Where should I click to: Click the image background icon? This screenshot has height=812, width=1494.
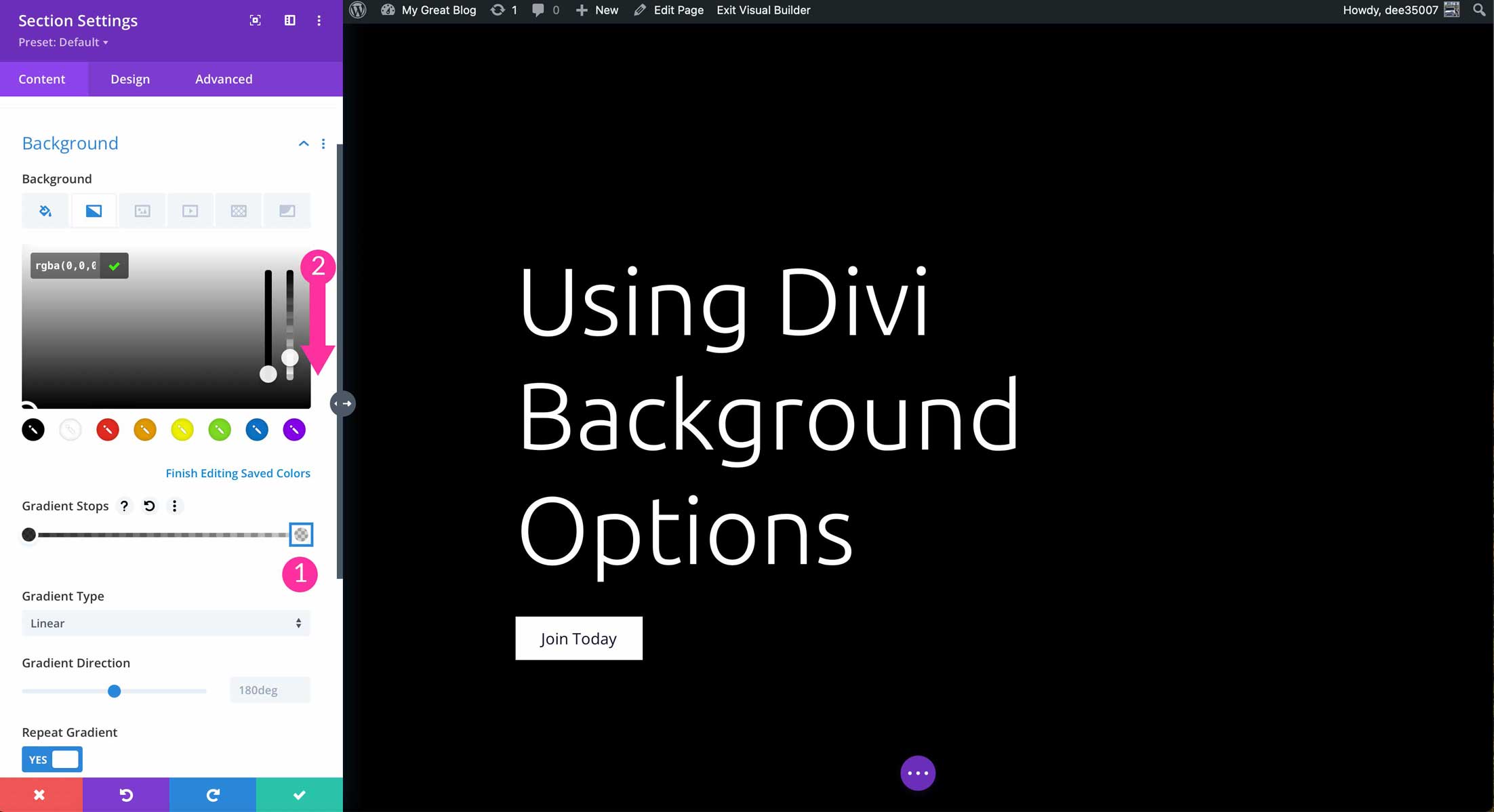pyautogui.click(x=141, y=210)
